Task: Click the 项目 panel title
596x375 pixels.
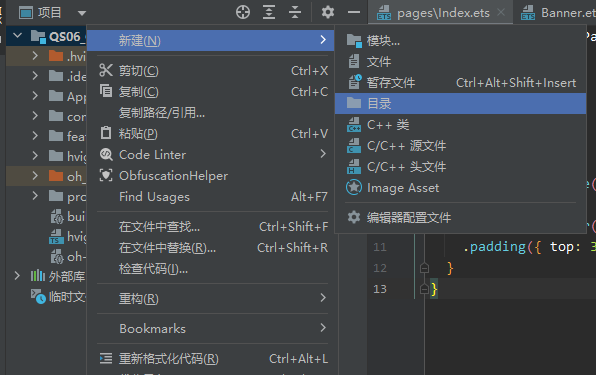Action: click(49, 13)
